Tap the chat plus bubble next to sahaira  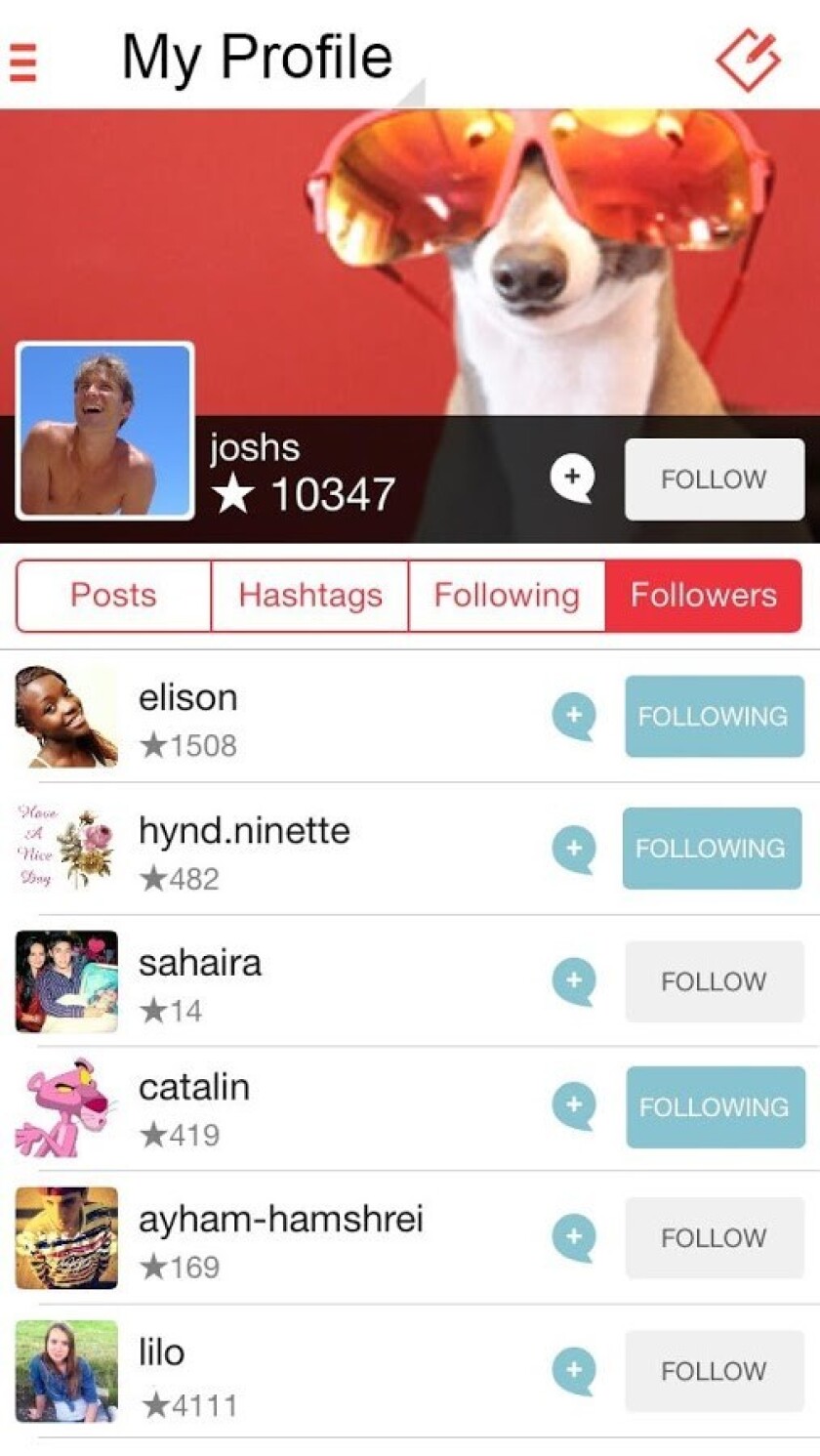click(x=573, y=981)
